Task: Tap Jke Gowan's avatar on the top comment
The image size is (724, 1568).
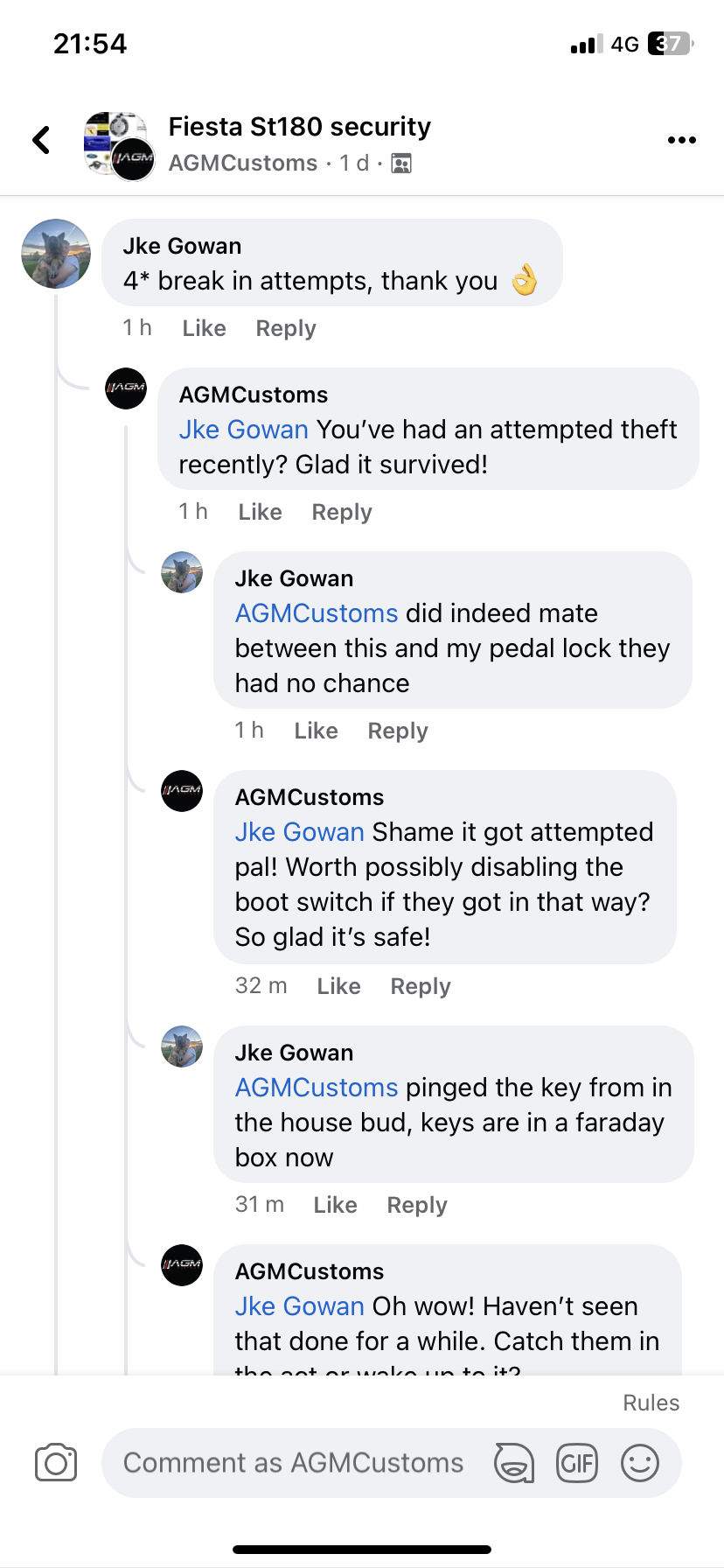Action: click(56, 254)
